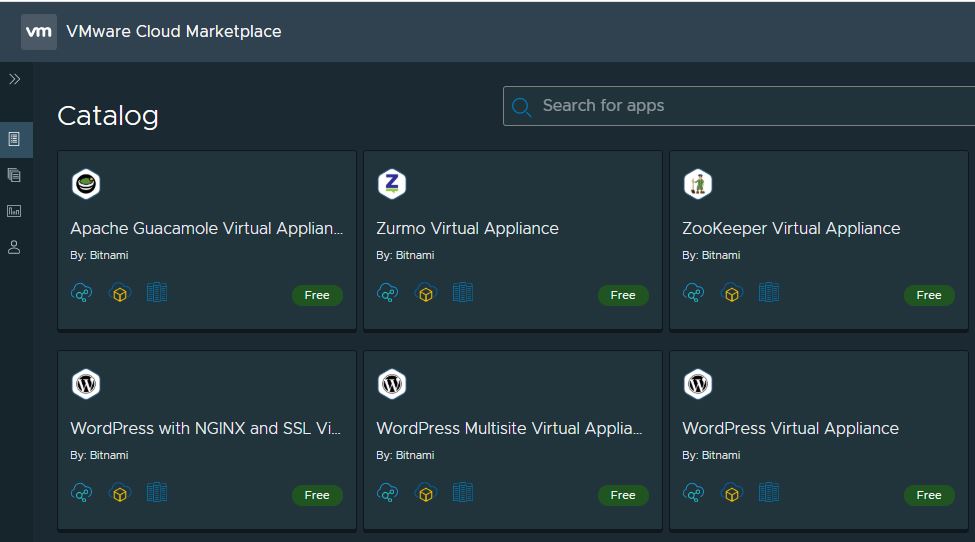Viewport: 975px width, 542px height.
Task: Click WordPress logo on WordPress Virtual Appliance
Action: tap(697, 384)
